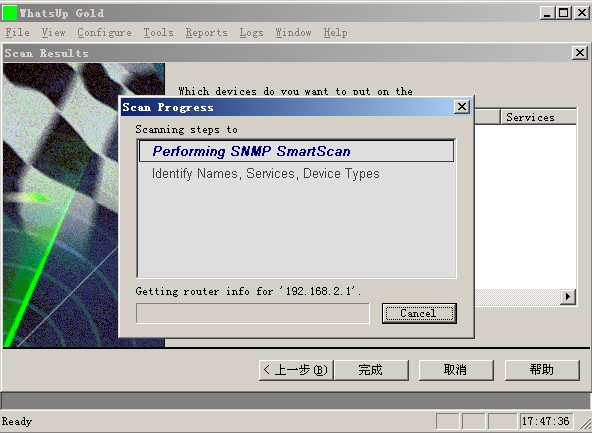This screenshot has width=592, height=433.
Task: Open the Help menu
Action: 335,32
